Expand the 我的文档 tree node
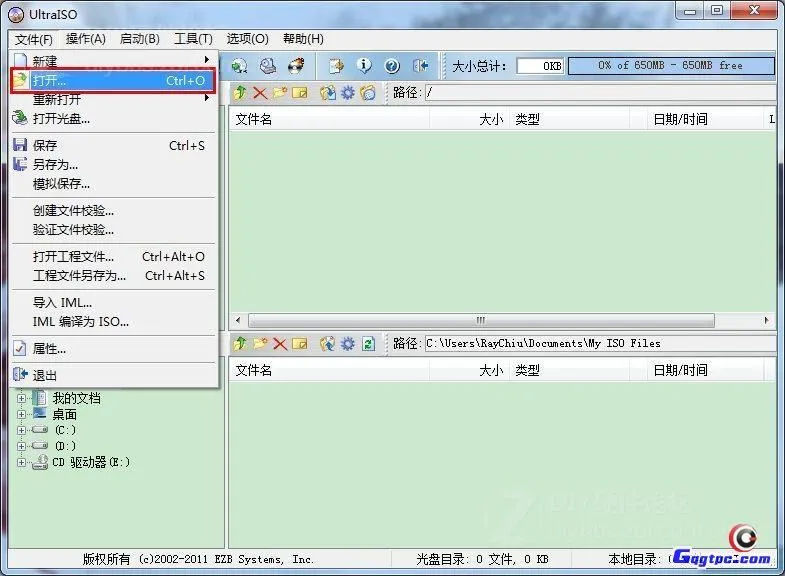The image size is (785, 576). [x=22, y=398]
